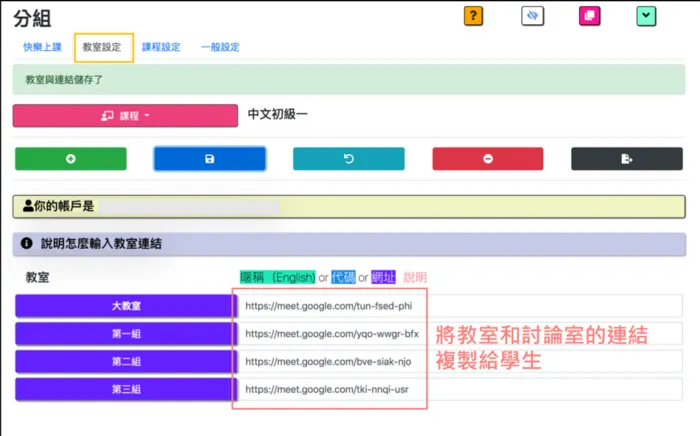
Task: Click the 第一組 button
Action: [126, 334]
